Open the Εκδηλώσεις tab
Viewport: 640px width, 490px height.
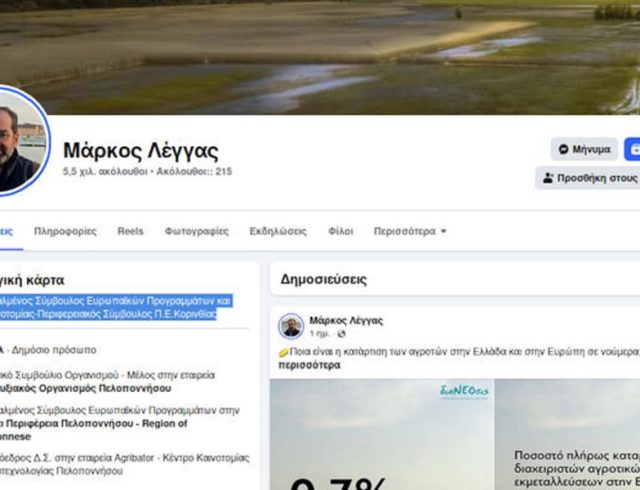(278, 231)
